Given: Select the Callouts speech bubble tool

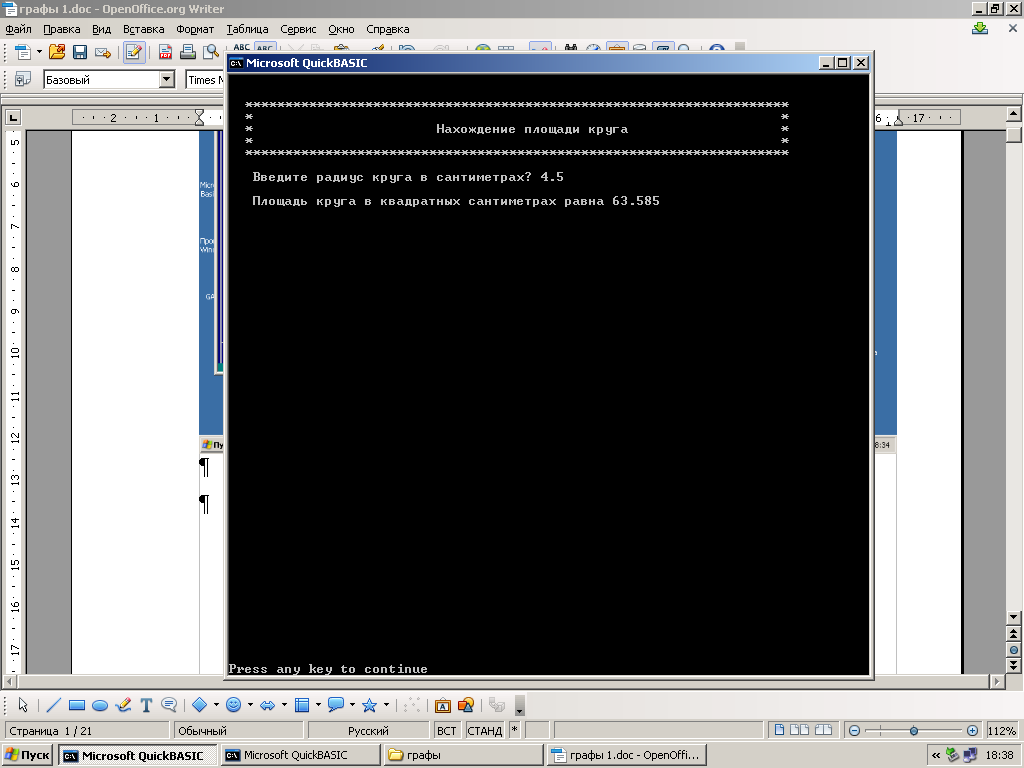Looking at the screenshot, I should [x=168, y=705].
